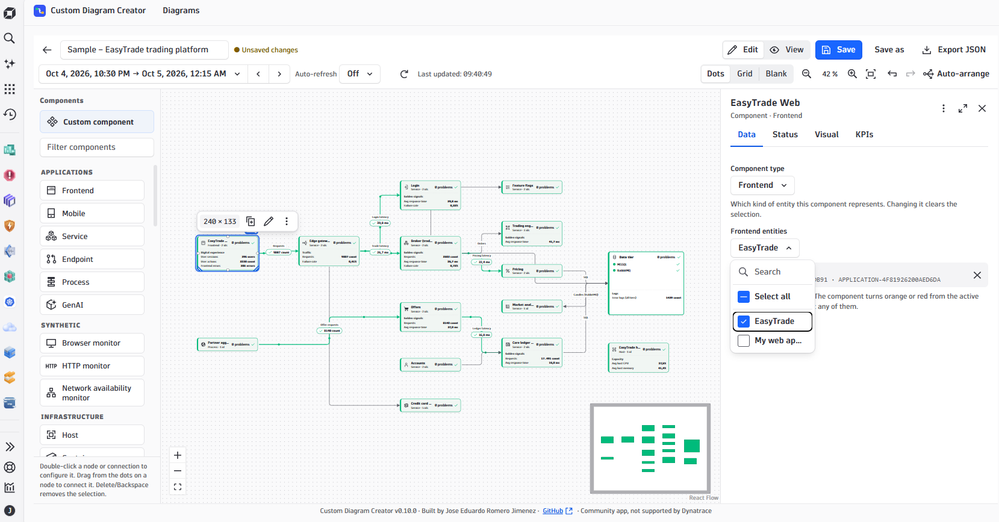This screenshot has width=999, height=522.
Task: Close the EasyTrade Web details panel
Action: click(982, 108)
